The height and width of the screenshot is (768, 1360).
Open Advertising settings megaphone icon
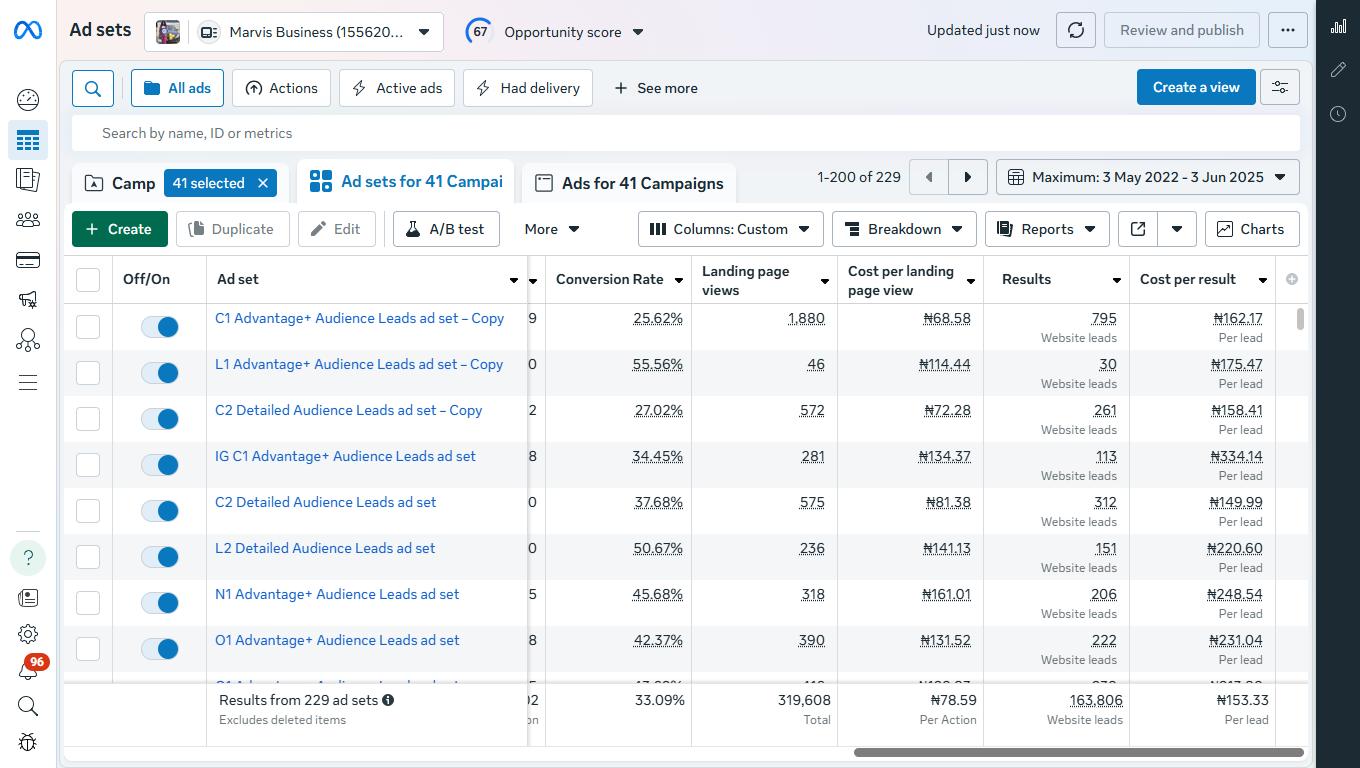click(x=28, y=300)
